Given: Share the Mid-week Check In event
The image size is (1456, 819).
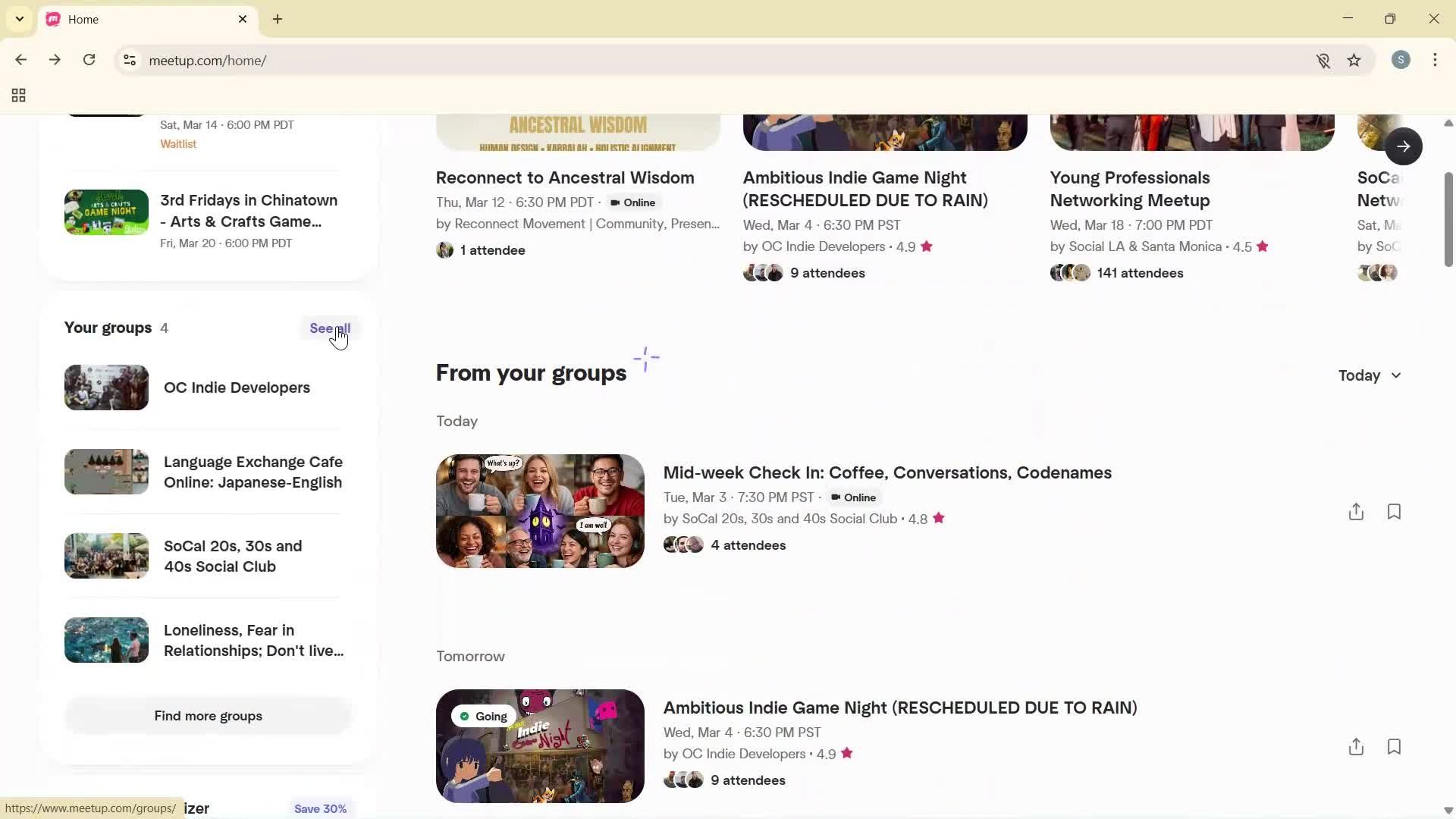Looking at the screenshot, I should [x=1356, y=511].
